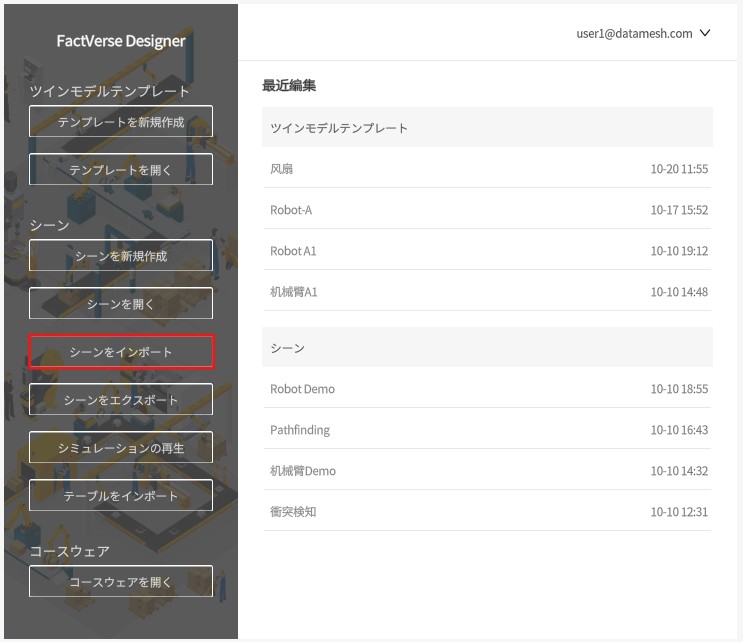
Task: Click テンプレートを開く button
Action: pos(121,170)
